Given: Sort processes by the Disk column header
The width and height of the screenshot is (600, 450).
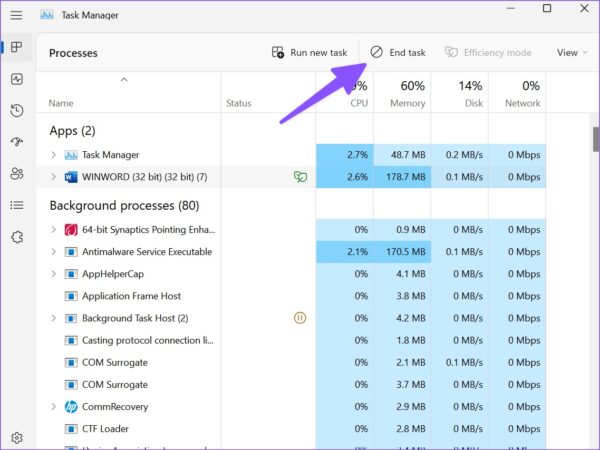Looking at the screenshot, I should point(460,93).
